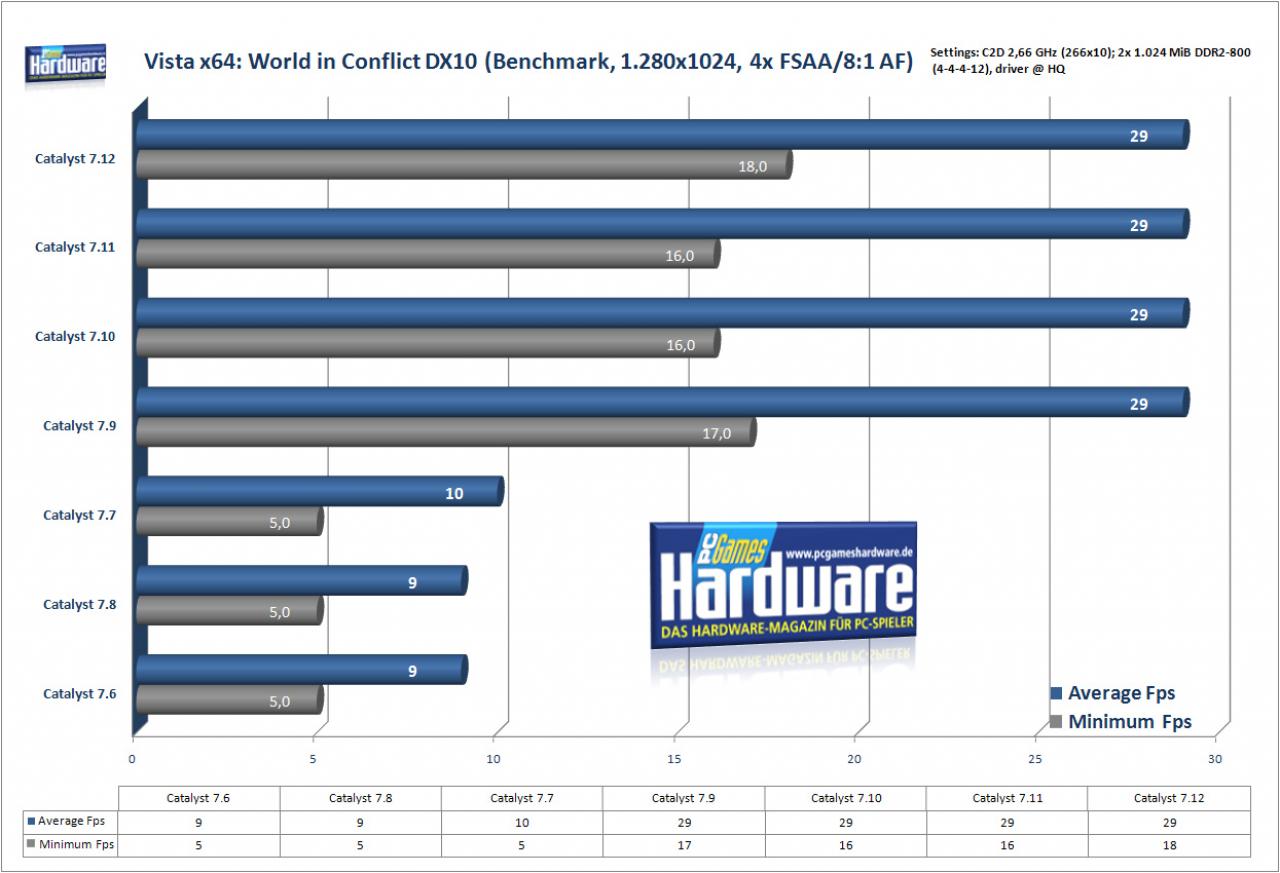Screen dimensions: 1280x873
Task: Click the 'Catalyst 7.6' label on the chart's vertical axis
Action: click(x=80, y=694)
